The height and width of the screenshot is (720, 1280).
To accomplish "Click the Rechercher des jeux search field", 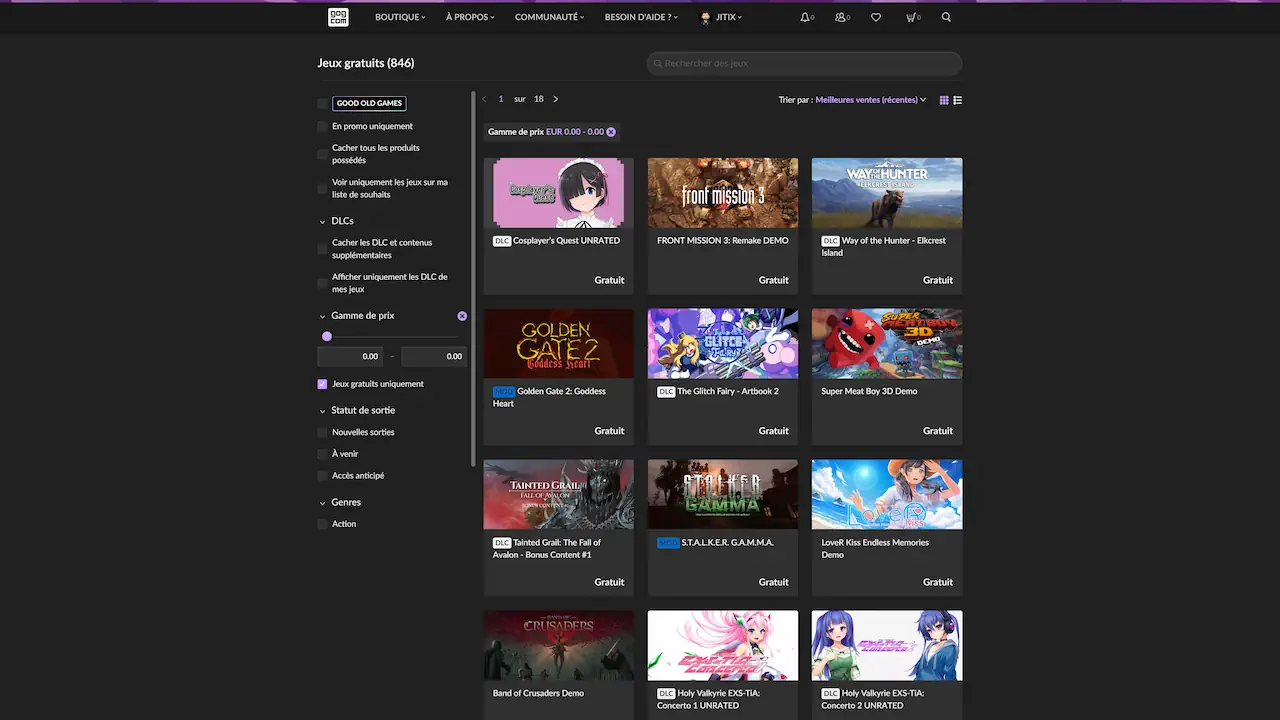I will (804, 63).
